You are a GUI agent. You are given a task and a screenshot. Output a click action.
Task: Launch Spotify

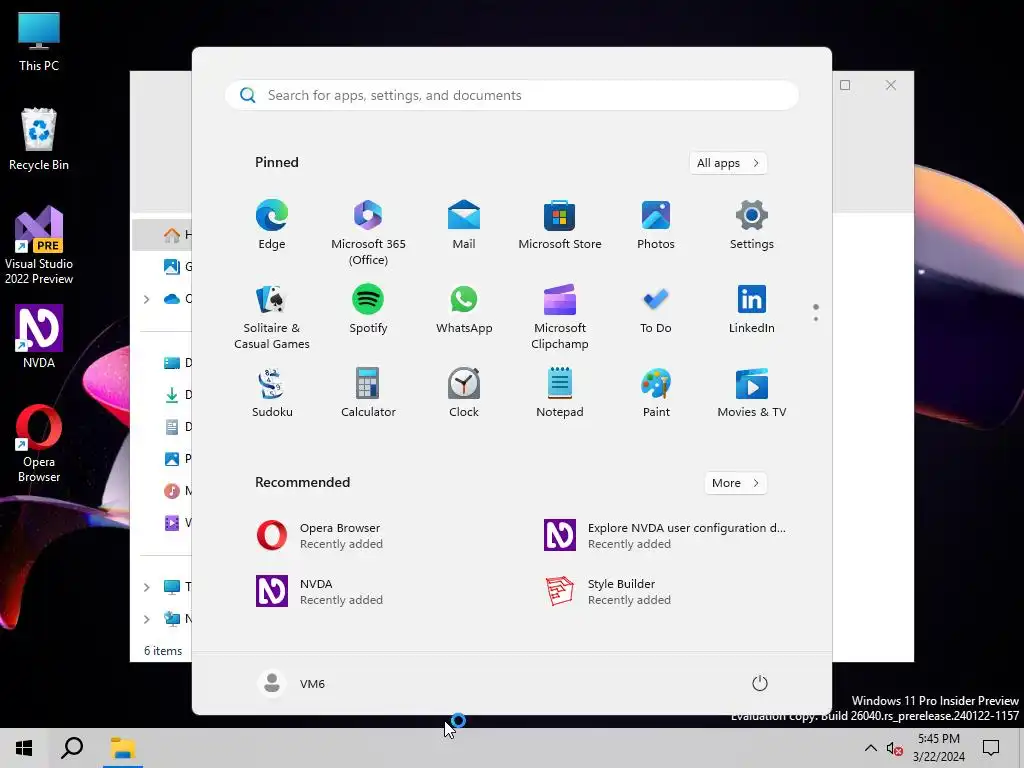coord(368,310)
